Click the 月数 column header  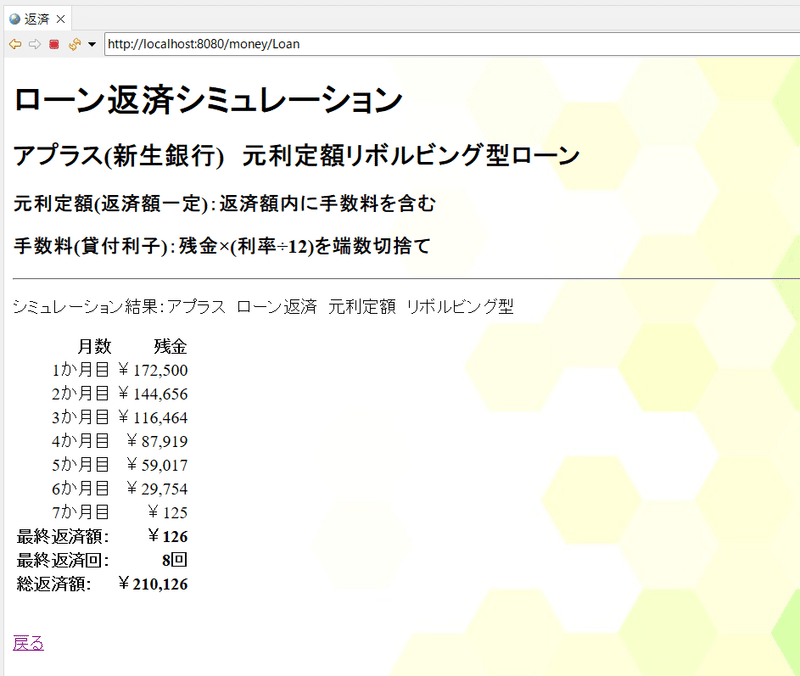[x=94, y=346]
